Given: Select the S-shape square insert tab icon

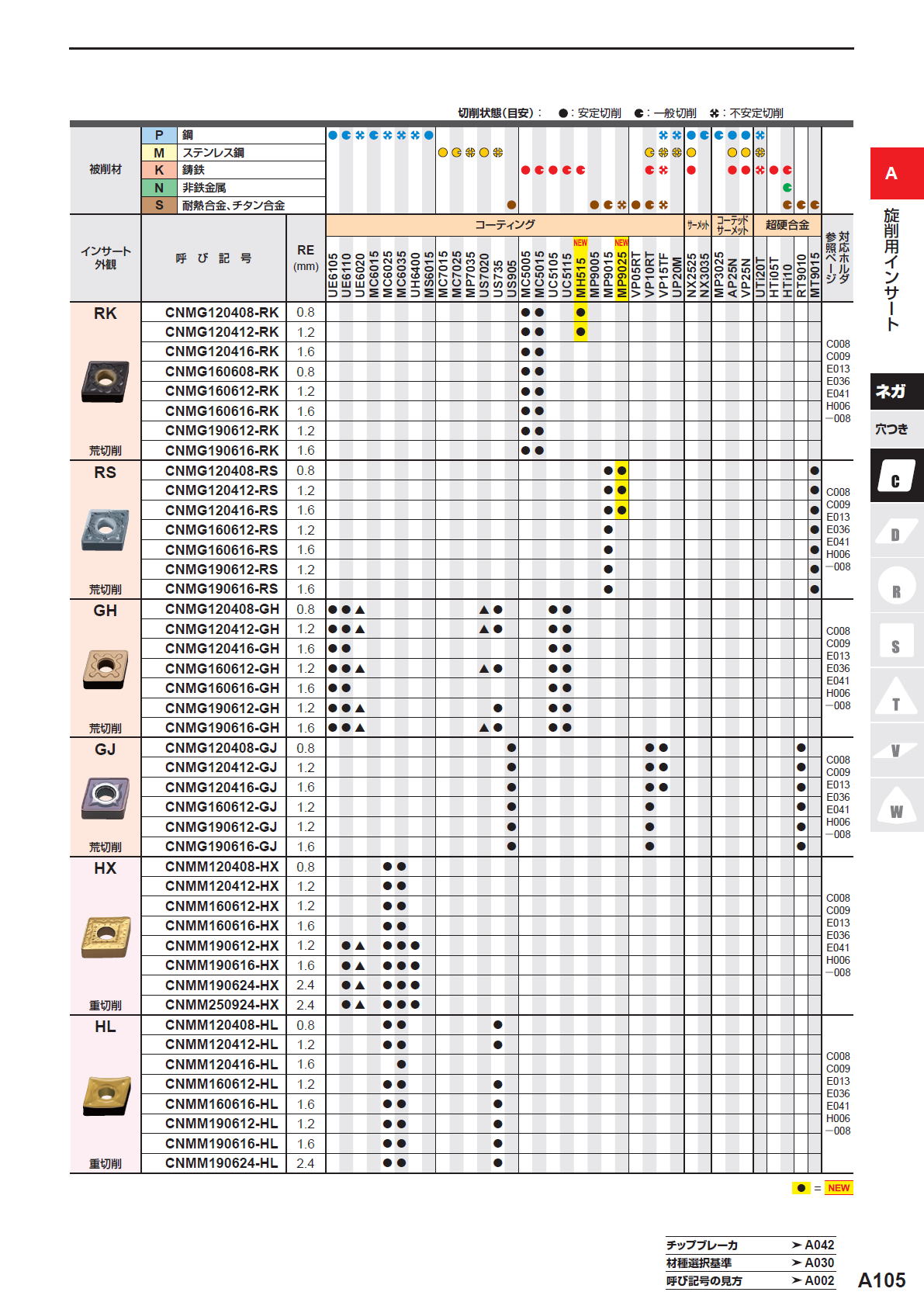Looking at the screenshot, I should [896, 642].
